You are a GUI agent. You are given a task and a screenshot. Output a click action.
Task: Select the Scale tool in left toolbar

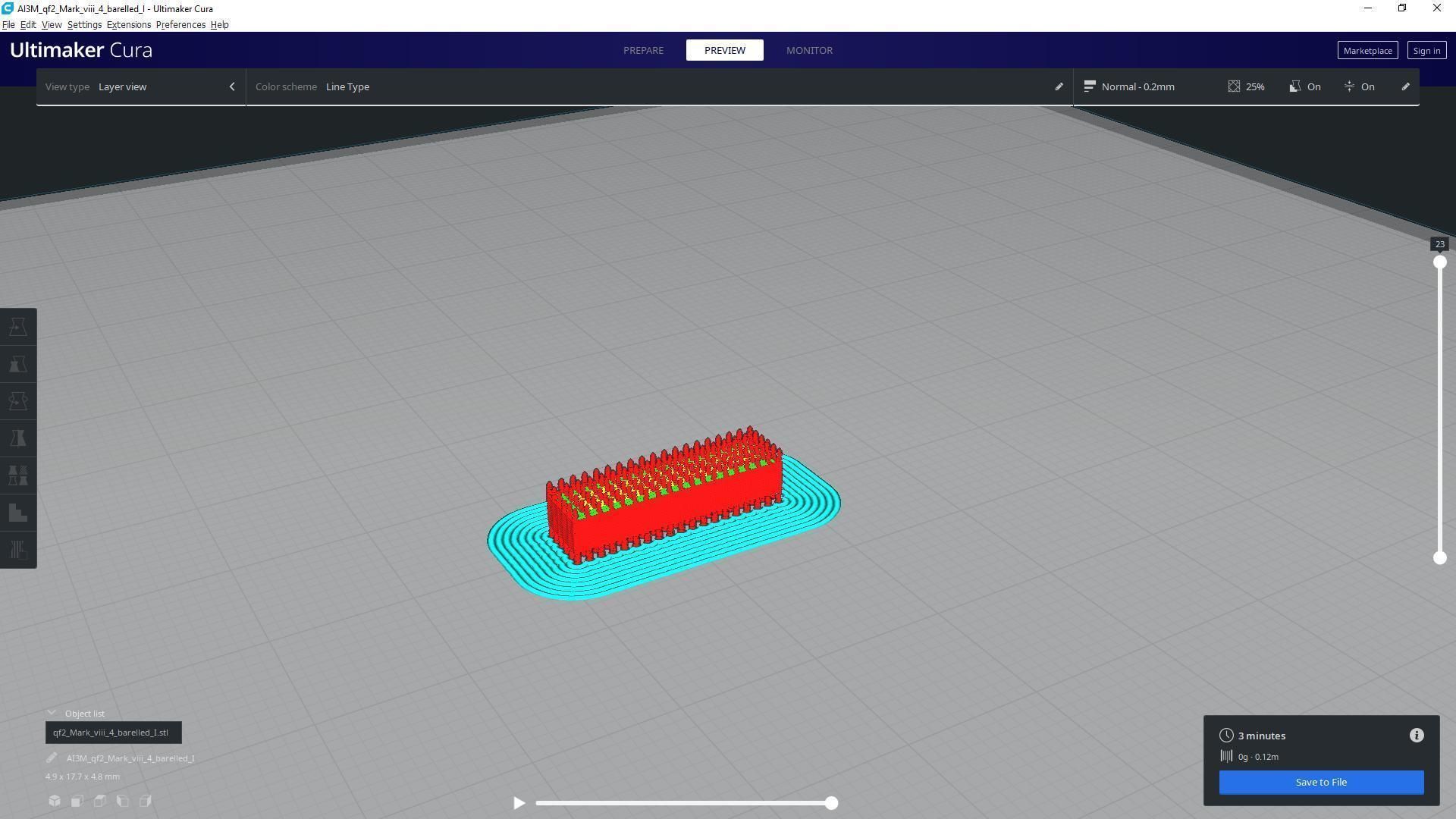(x=18, y=364)
